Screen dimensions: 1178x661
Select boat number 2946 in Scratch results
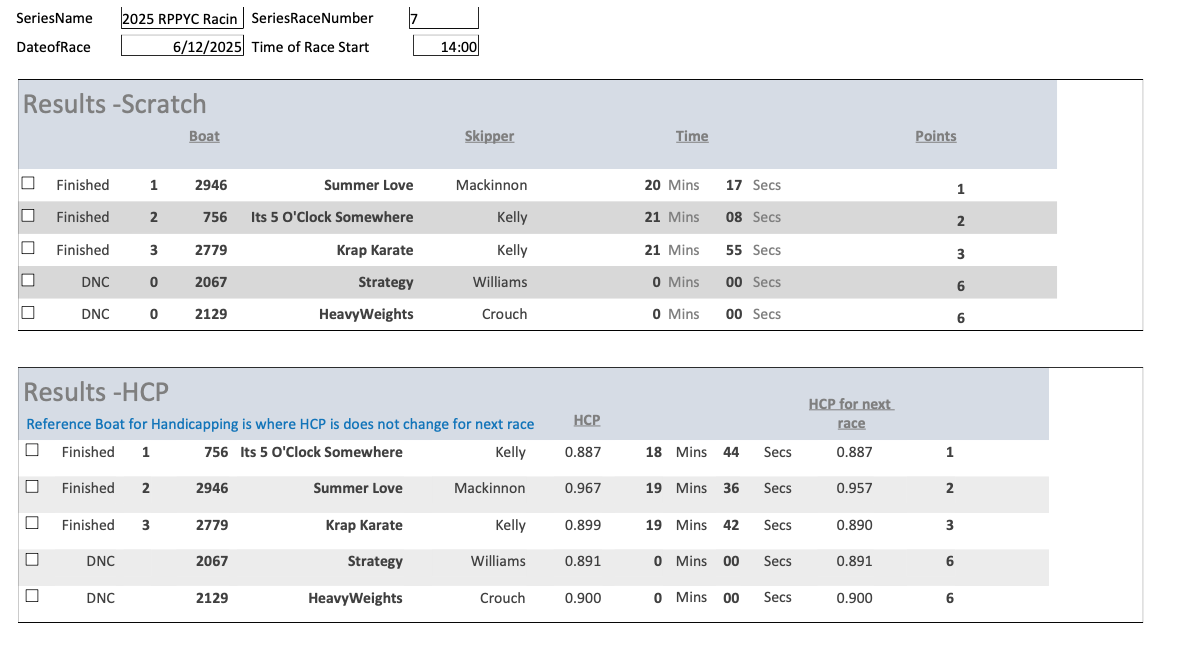click(211, 185)
